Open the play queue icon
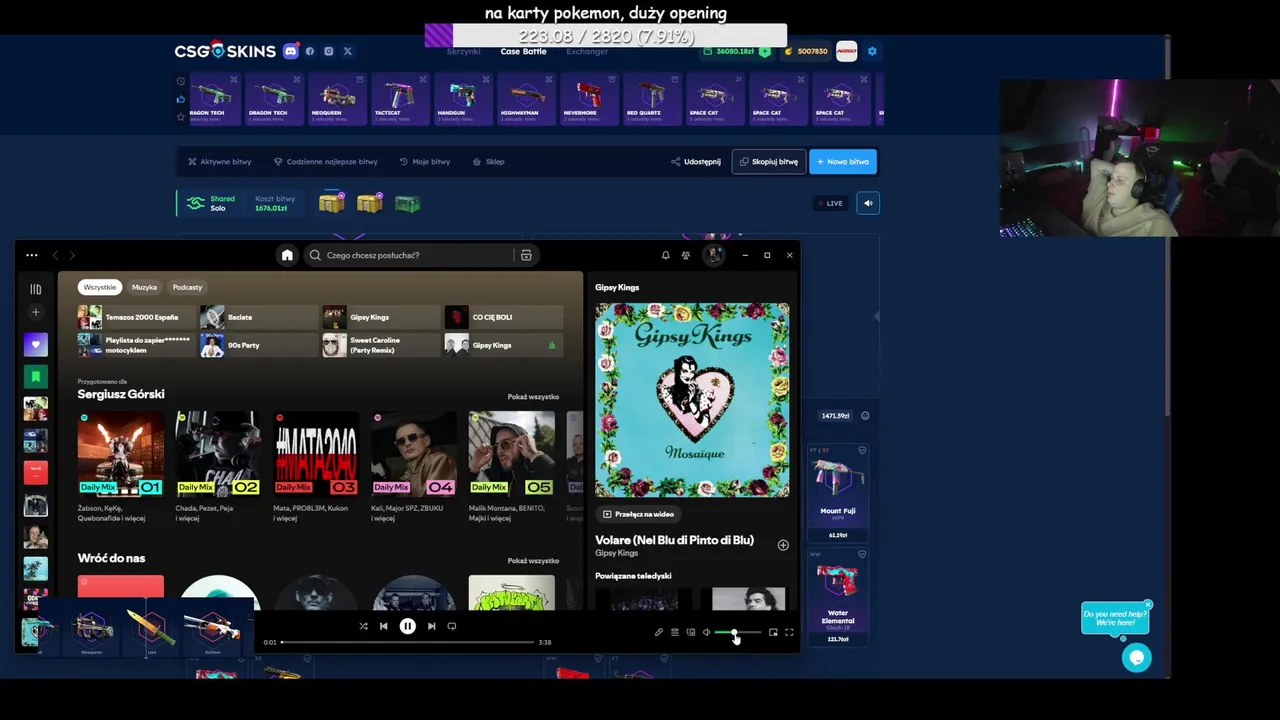1280x720 pixels. click(674, 632)
